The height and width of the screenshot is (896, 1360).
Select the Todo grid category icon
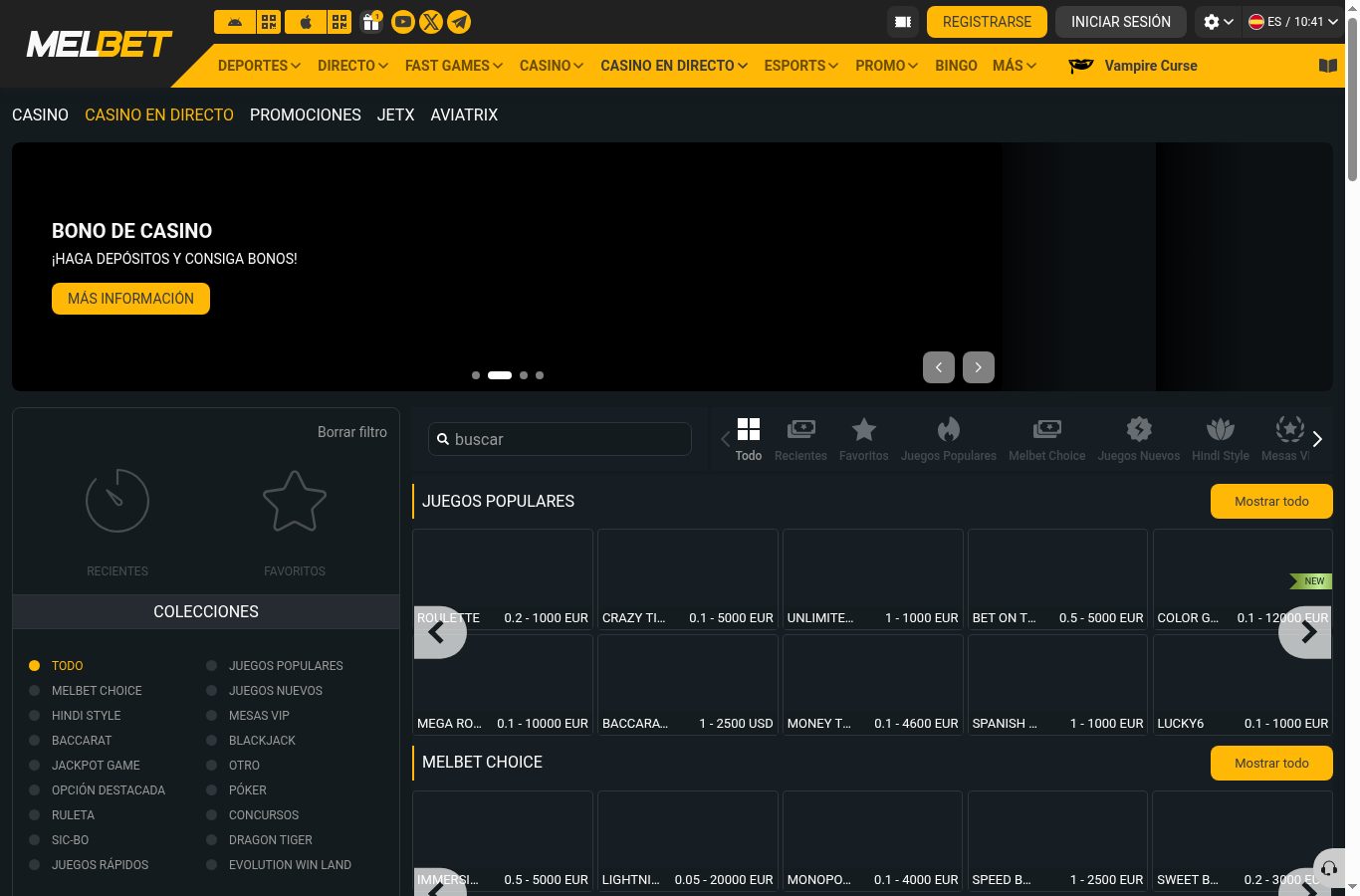[749, 439]
